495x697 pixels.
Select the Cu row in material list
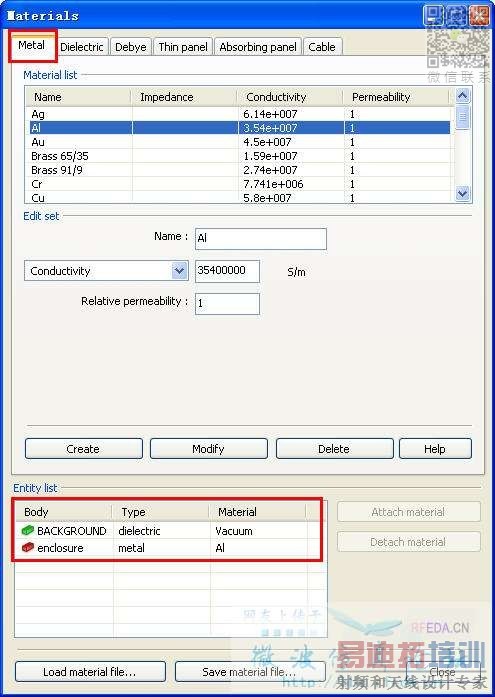point(240,197)
